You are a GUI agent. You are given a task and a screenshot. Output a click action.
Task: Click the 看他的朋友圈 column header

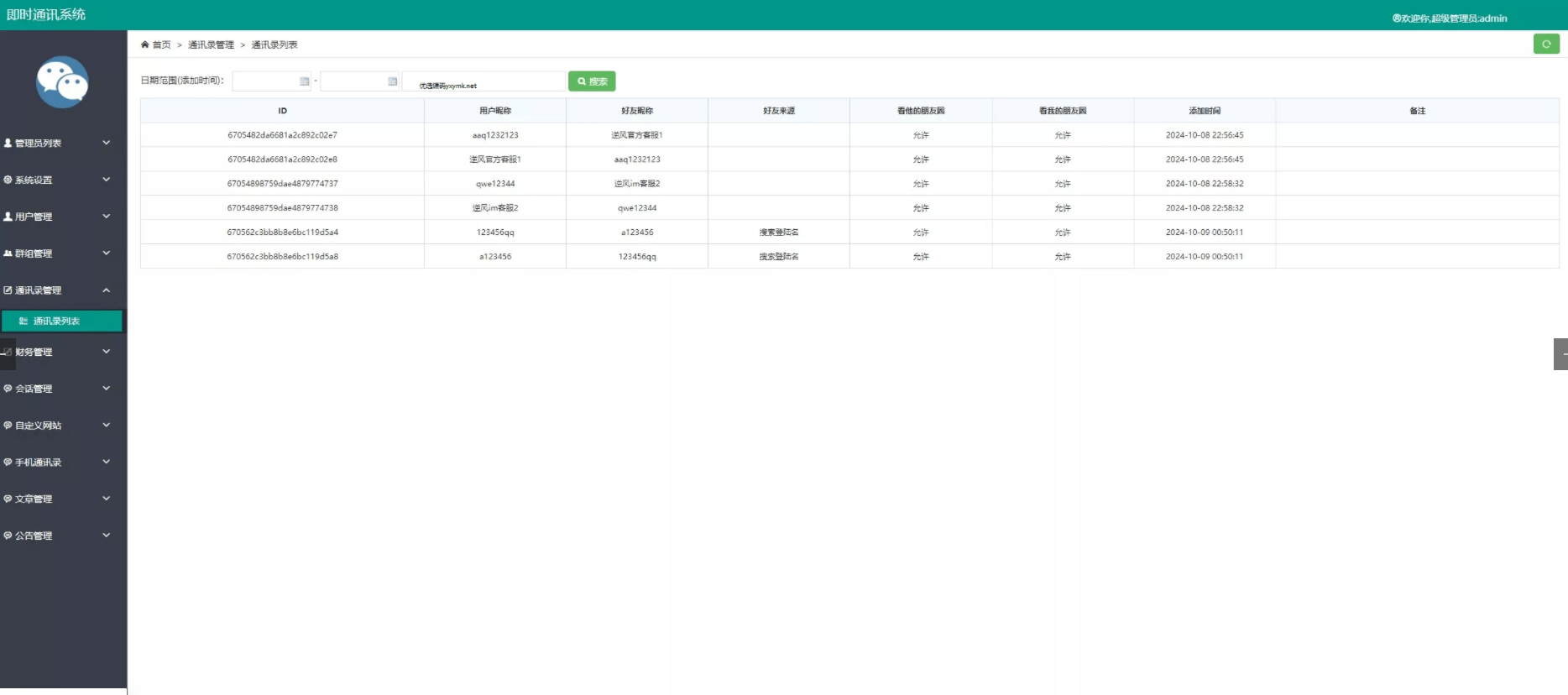pos(921,111)
